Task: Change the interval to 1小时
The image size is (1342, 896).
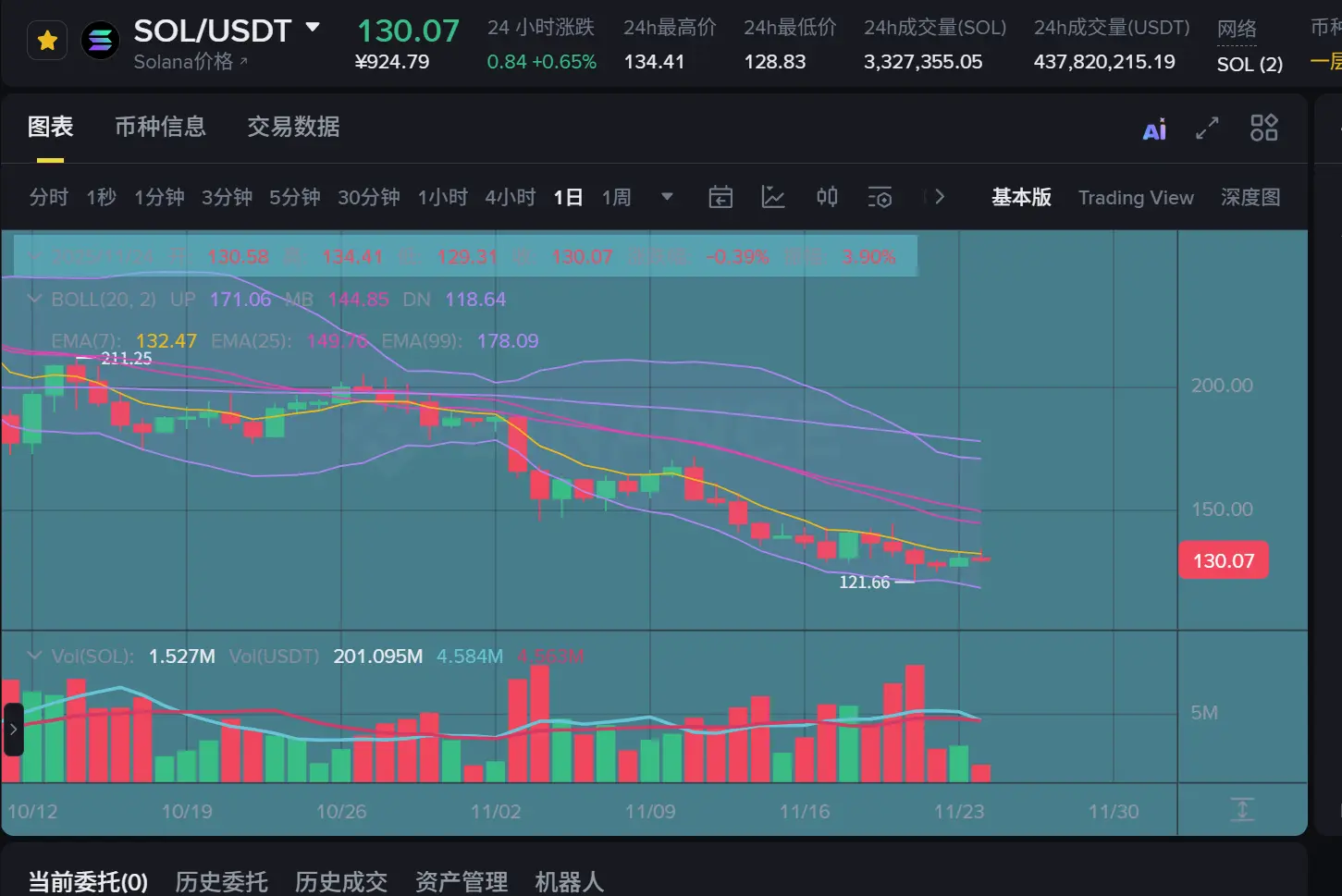Action: point(442,197)
